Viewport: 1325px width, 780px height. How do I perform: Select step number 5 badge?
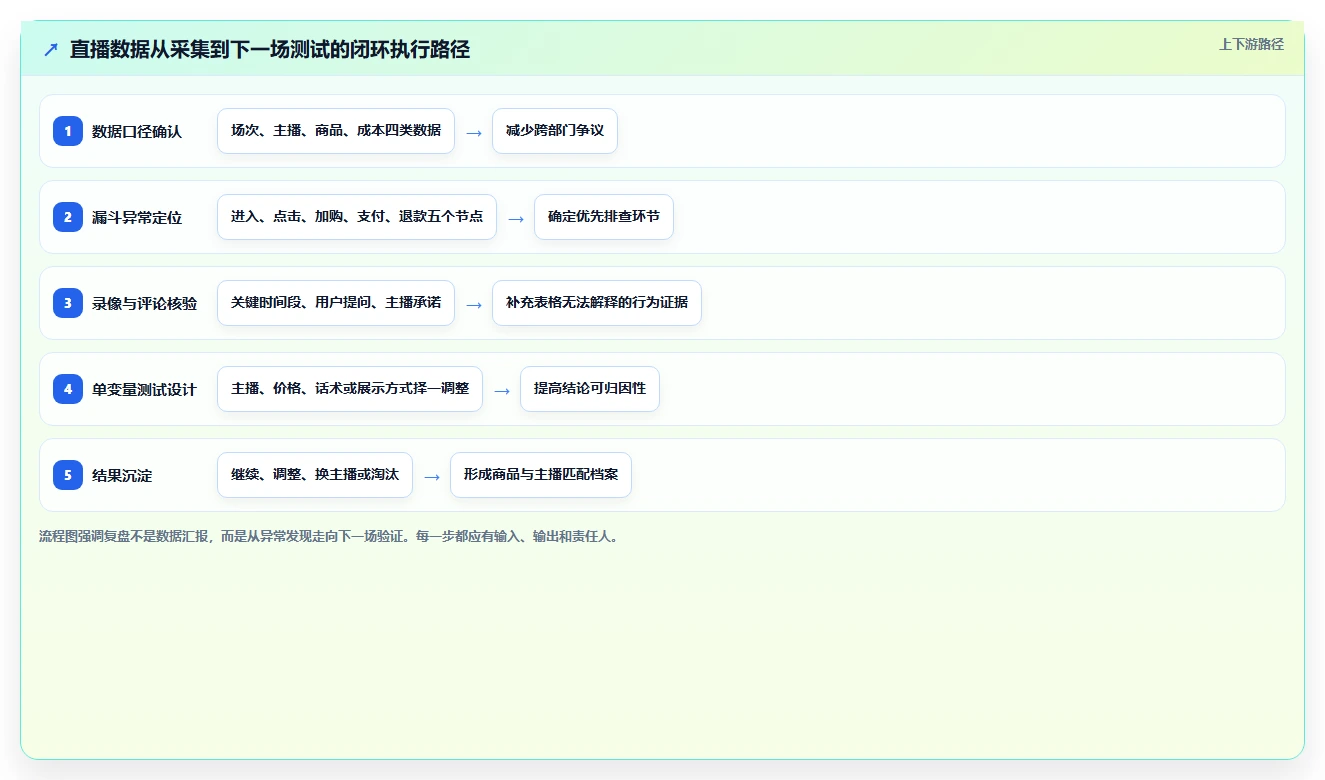click(x=68, y=474)
